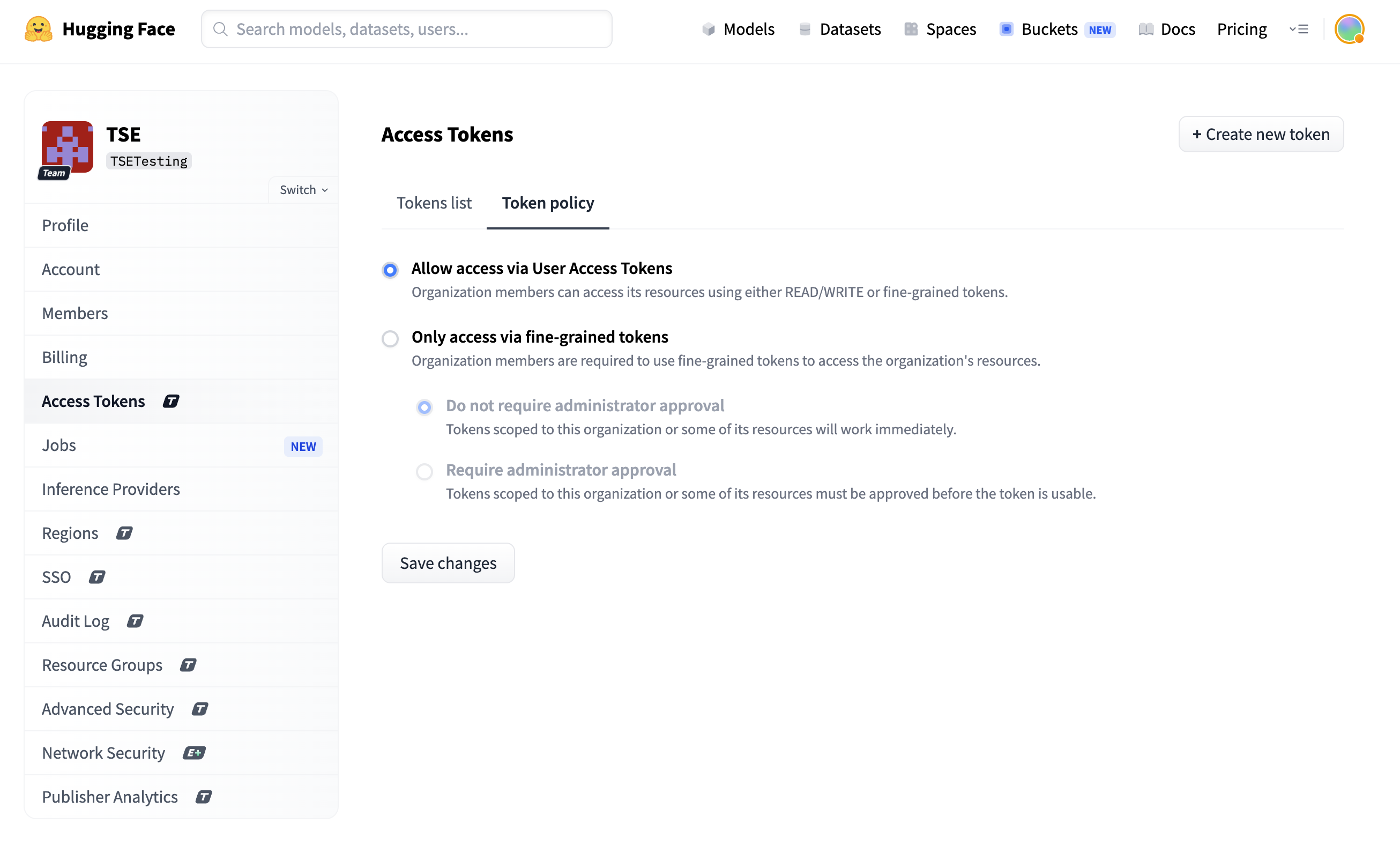Switch to the Tokens list tab

(x=434, y=203)
